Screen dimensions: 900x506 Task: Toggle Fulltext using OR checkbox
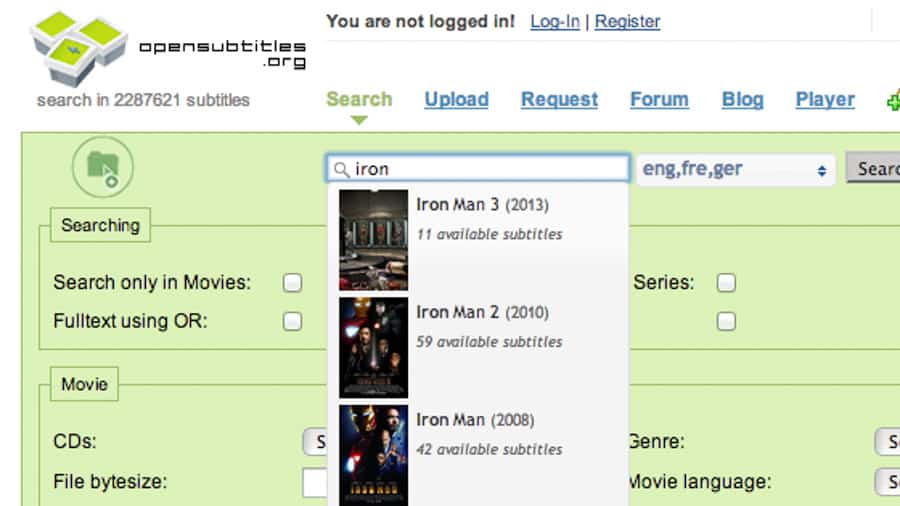(x=292, y=321)
